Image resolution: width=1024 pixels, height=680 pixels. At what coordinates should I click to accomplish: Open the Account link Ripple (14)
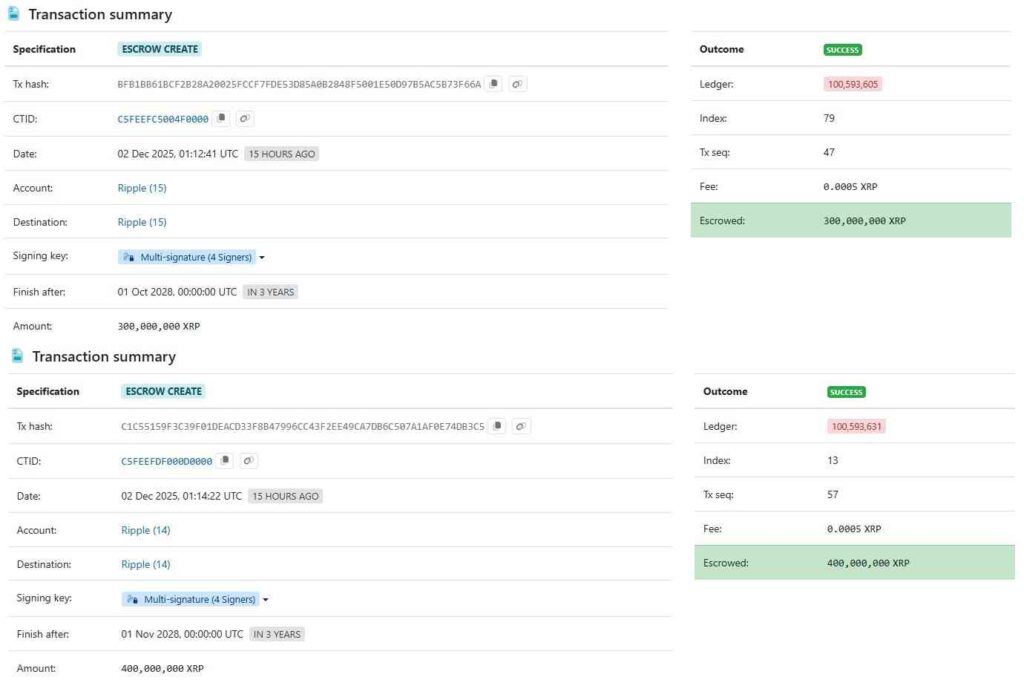pos(146,530)
